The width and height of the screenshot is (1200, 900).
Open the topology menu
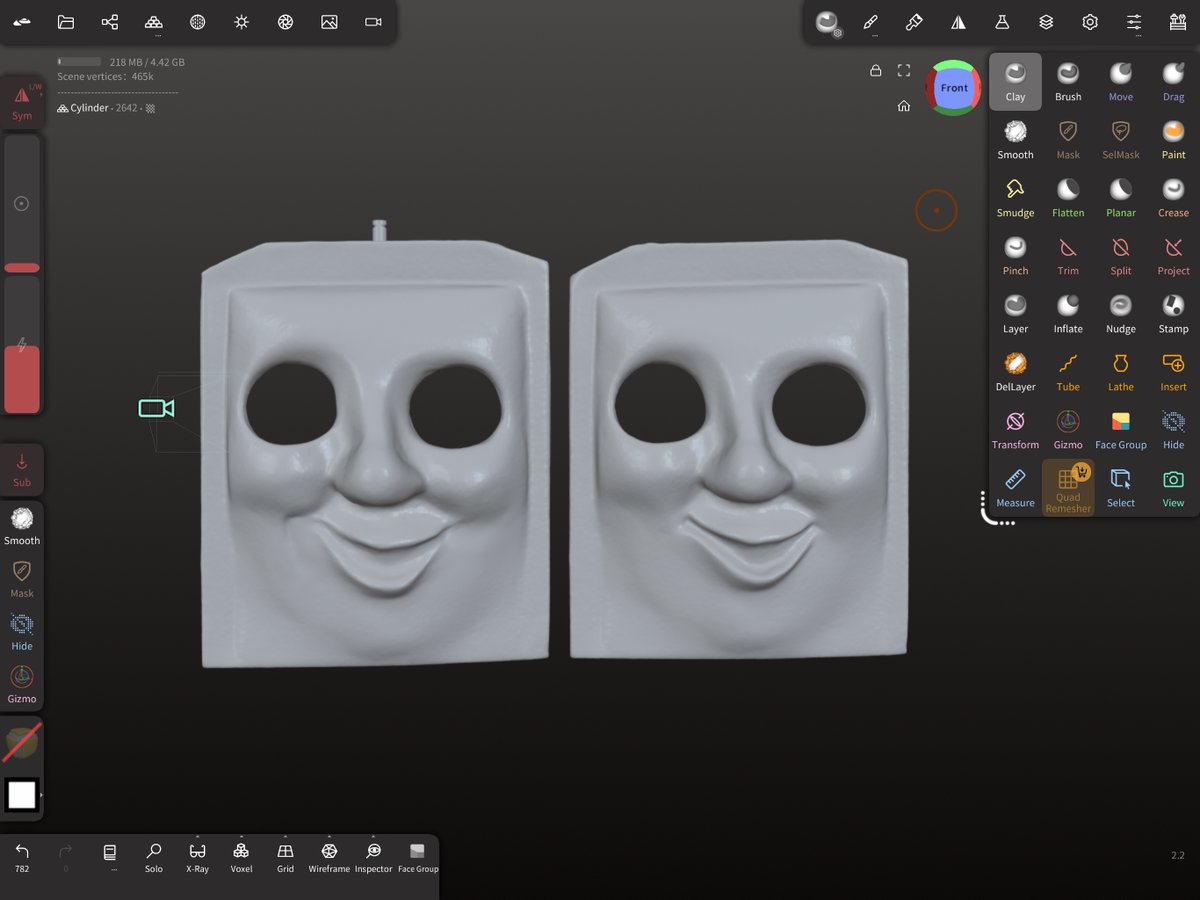tap(153, 22)
